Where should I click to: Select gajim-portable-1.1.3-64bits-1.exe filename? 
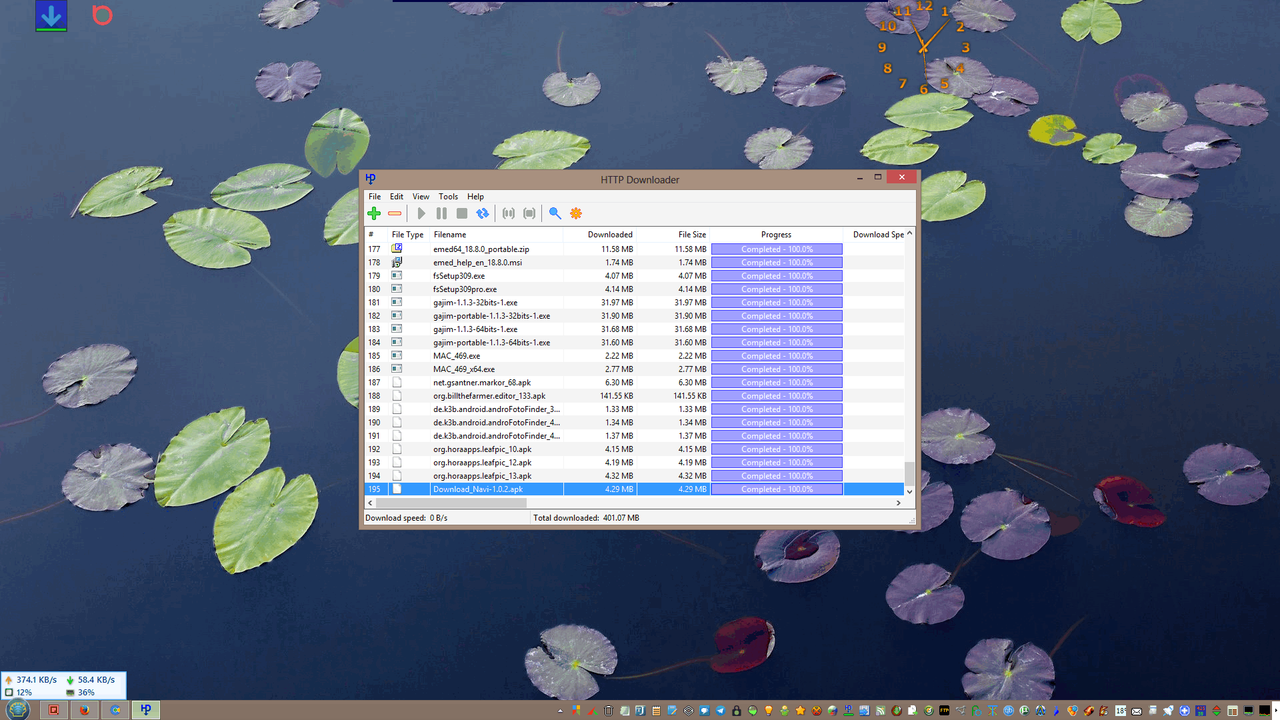(491, 342)
